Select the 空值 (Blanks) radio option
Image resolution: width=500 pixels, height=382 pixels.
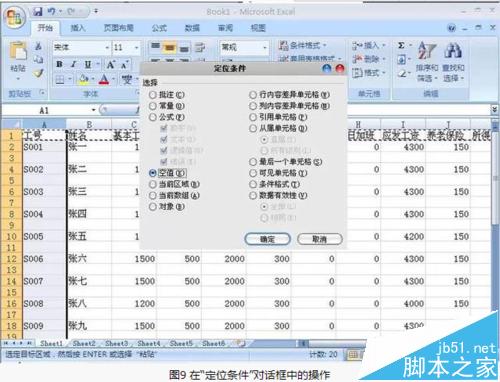click(153, 173)
